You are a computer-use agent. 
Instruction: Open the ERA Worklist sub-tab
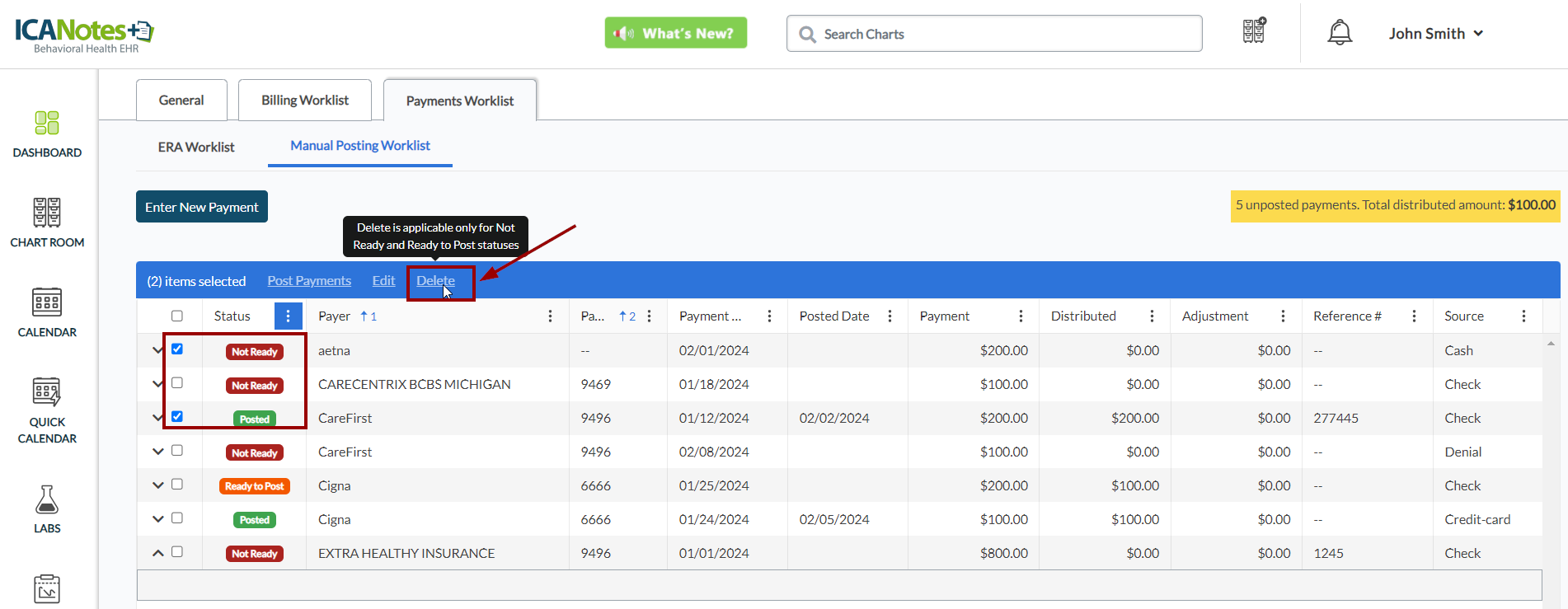tap(196, 147)
